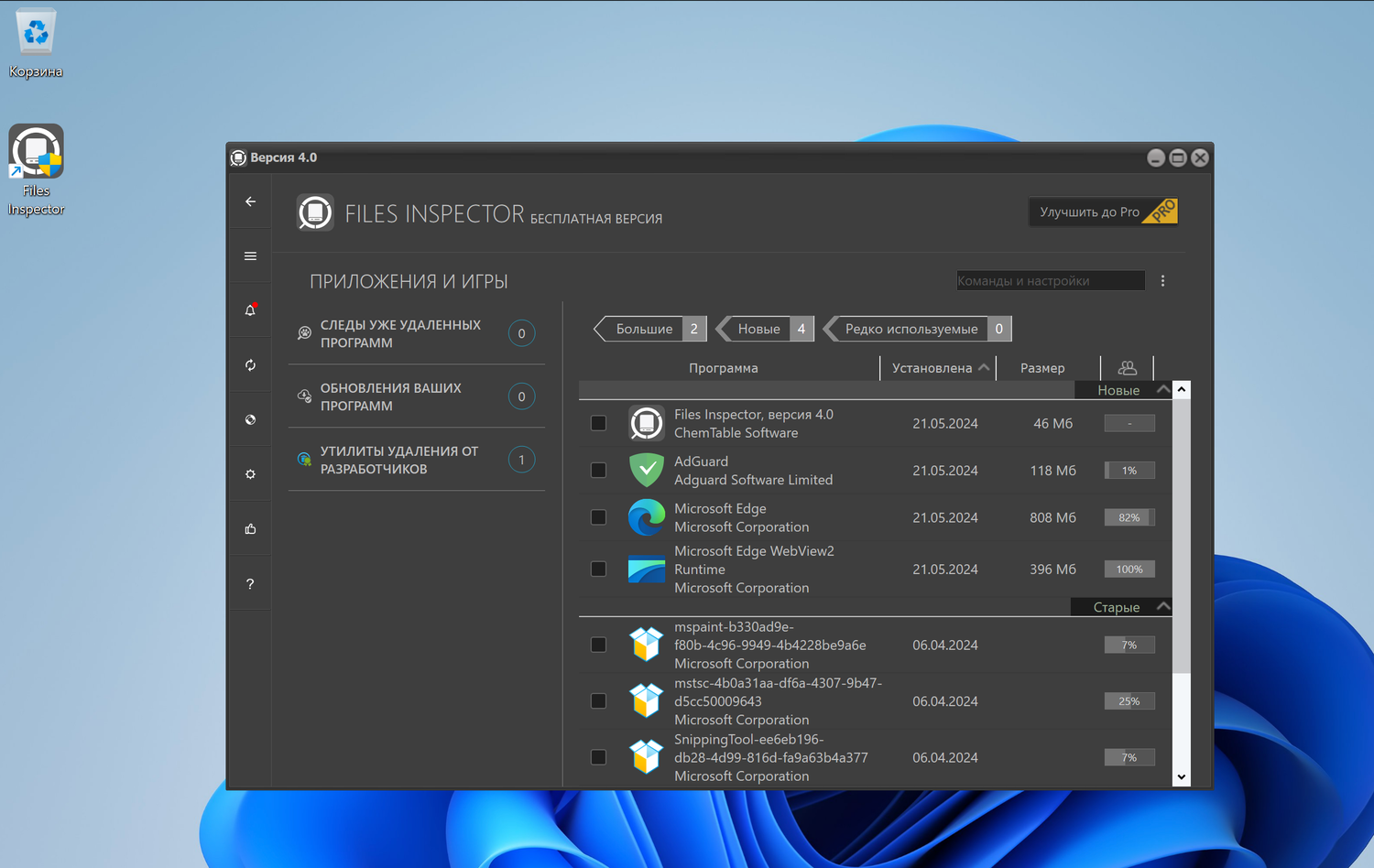Viewport: 1374px width, 868px height.
Task: Filter by Большие tab
Action: pyautogui.click(x=650, y=329)
